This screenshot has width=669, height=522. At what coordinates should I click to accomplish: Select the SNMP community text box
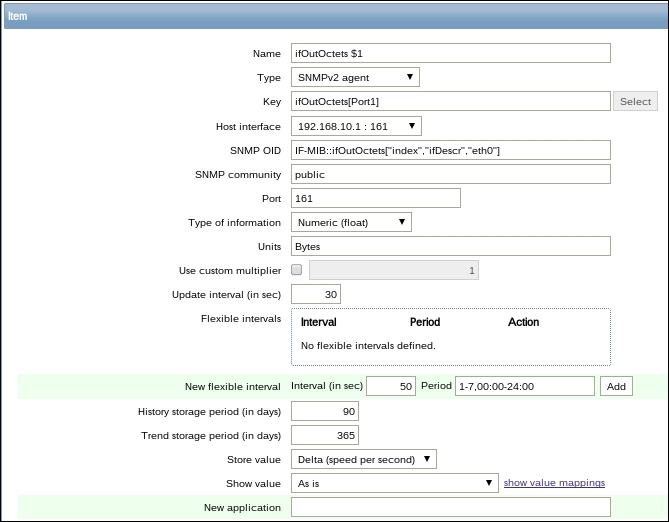(450, 174)
